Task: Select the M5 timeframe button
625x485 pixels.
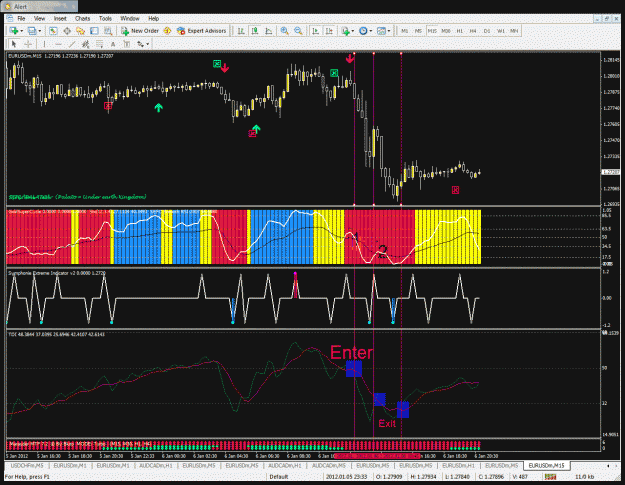Action: tap(418, 31)
